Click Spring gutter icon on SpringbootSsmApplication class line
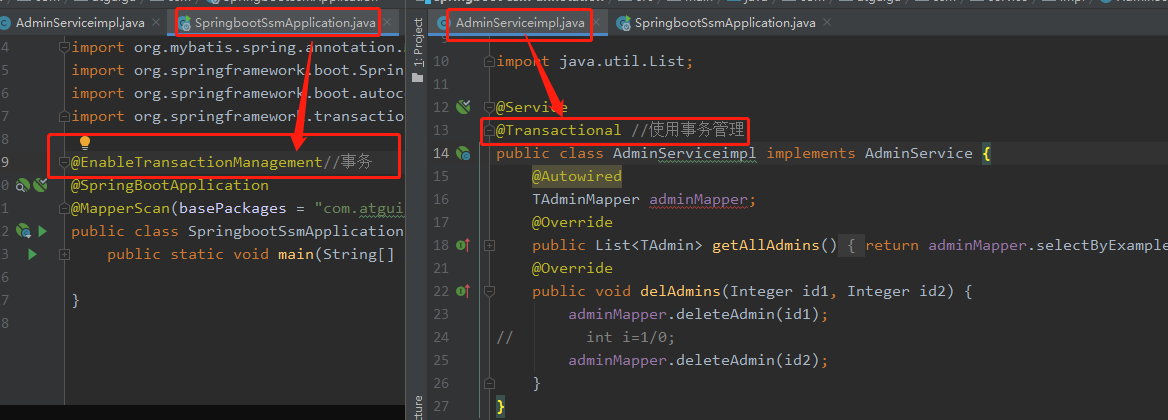The width and height of the screenshot is (1168, 420). pos(24,231)
